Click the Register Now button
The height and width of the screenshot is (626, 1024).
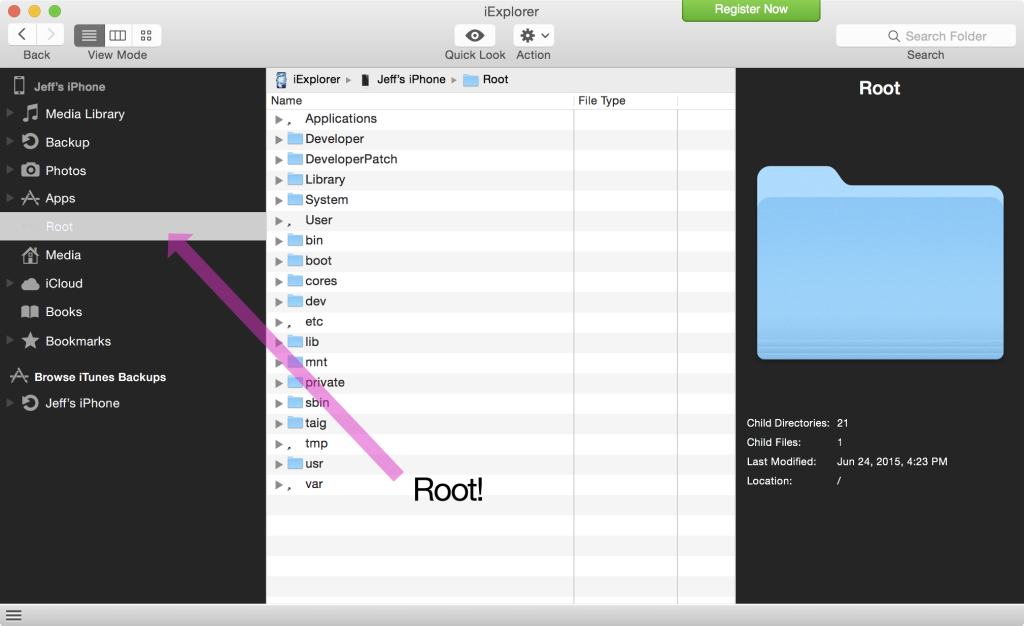(x=751, y=10)
